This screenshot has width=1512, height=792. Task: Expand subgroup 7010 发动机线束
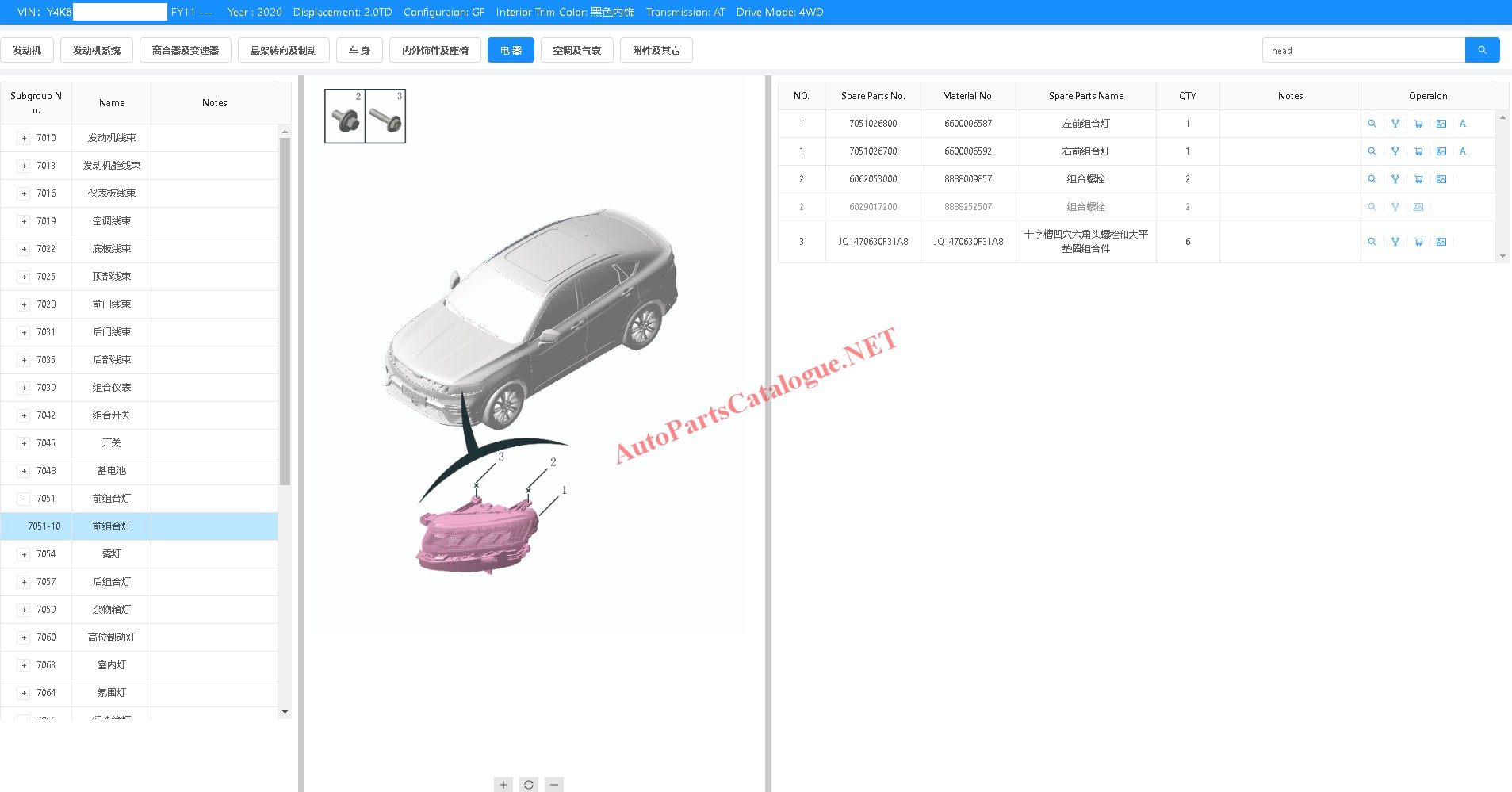click(x=24, y=138)
